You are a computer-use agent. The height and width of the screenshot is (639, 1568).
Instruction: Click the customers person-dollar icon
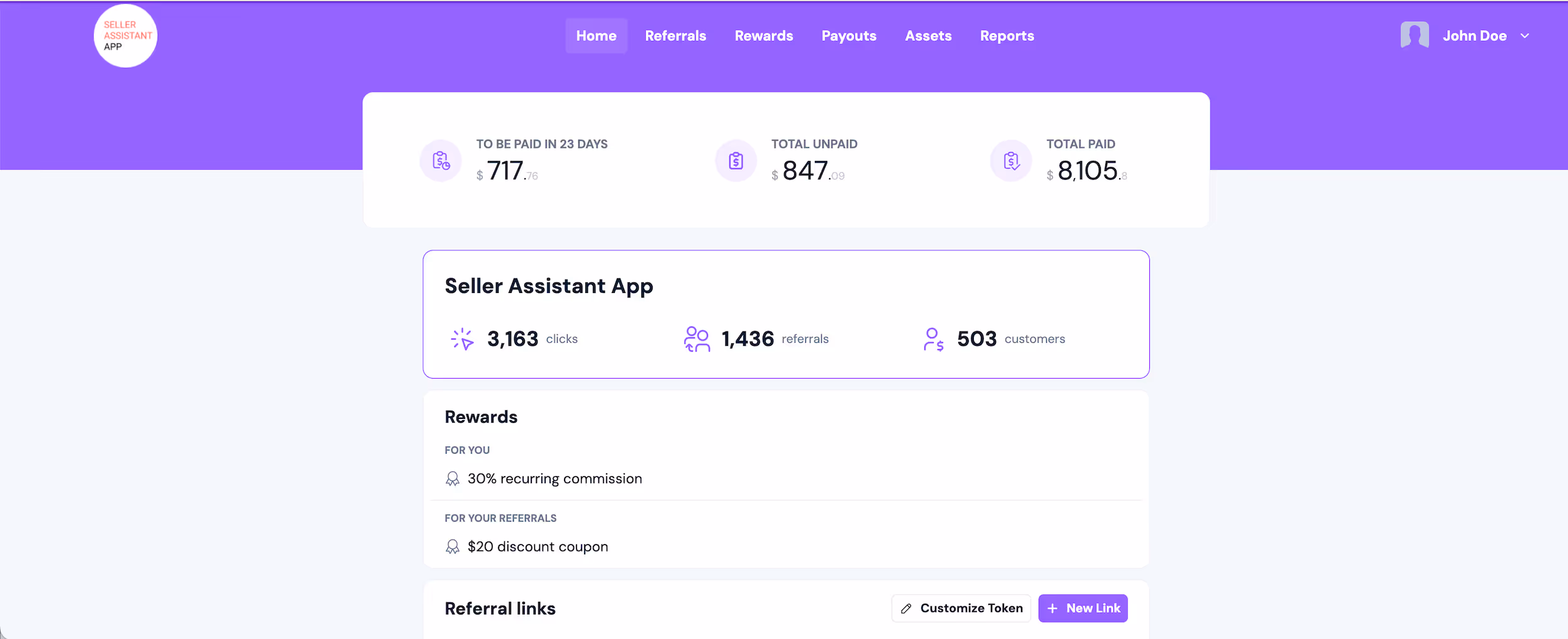point(934,339)
